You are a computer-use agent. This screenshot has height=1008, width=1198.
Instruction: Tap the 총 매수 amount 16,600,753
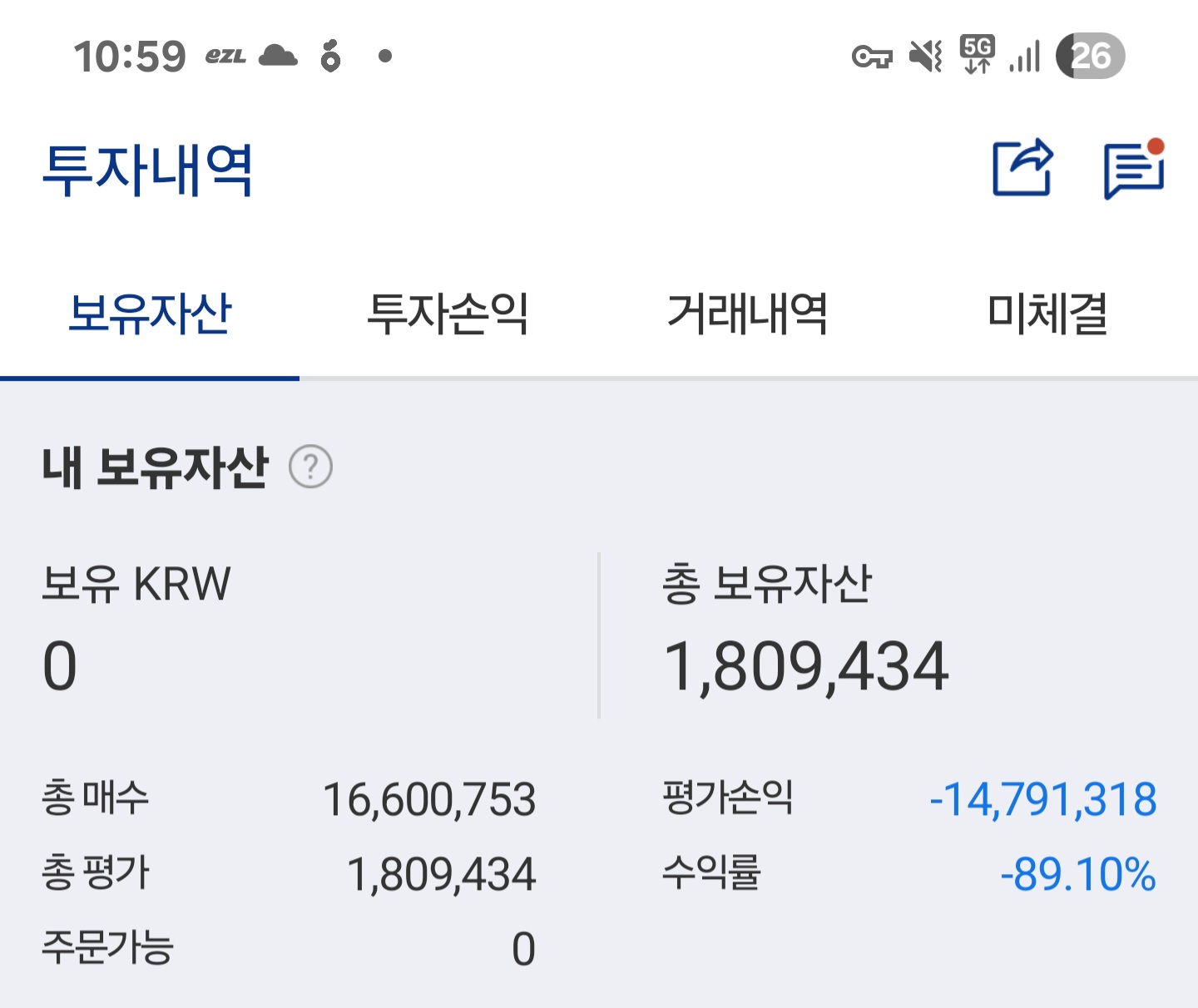pos(429,799)
